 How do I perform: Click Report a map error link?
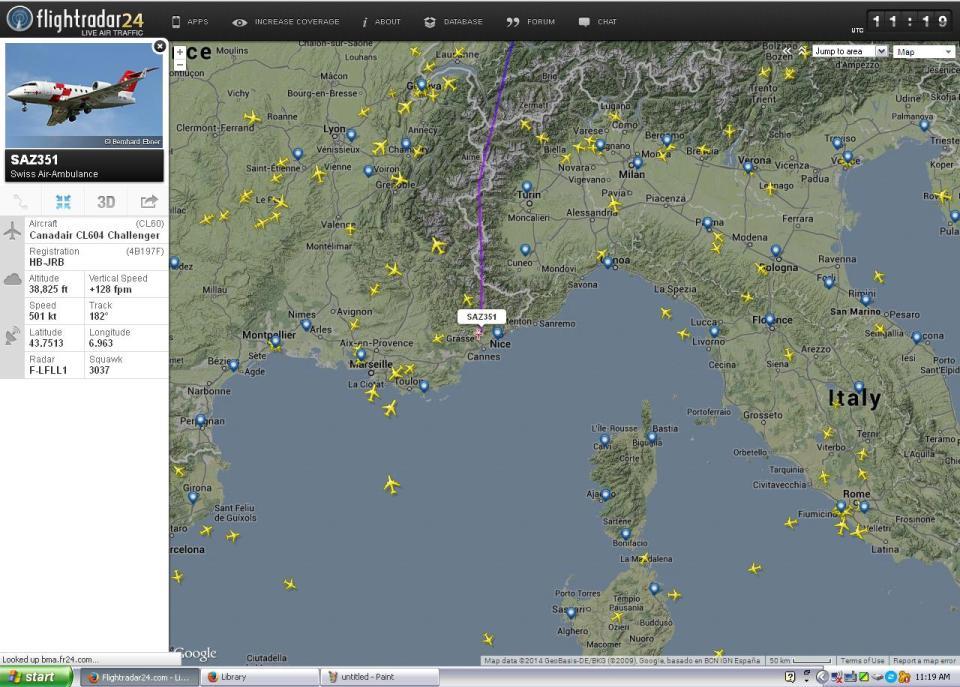(924, 661)
